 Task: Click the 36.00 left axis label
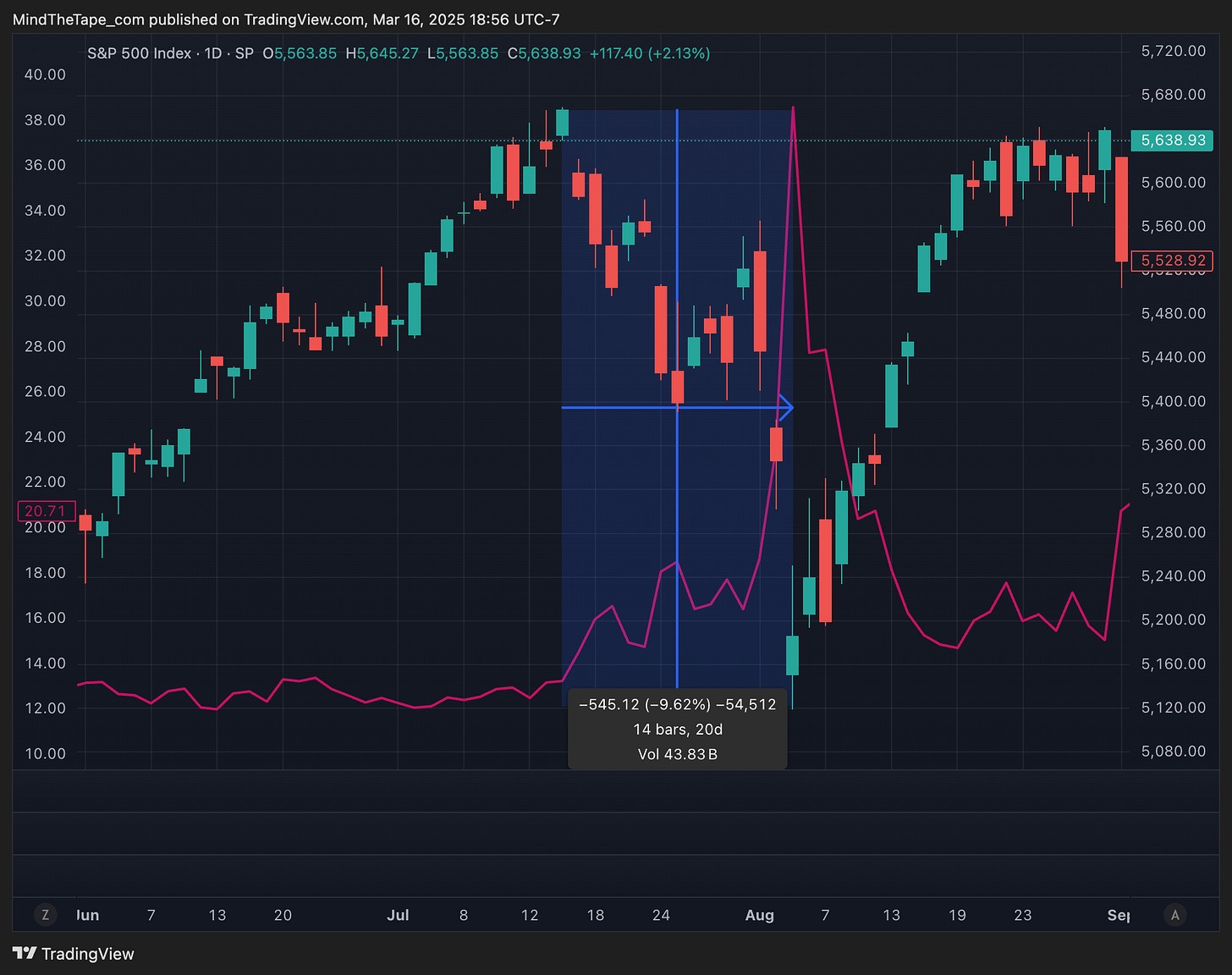(45, 165)
